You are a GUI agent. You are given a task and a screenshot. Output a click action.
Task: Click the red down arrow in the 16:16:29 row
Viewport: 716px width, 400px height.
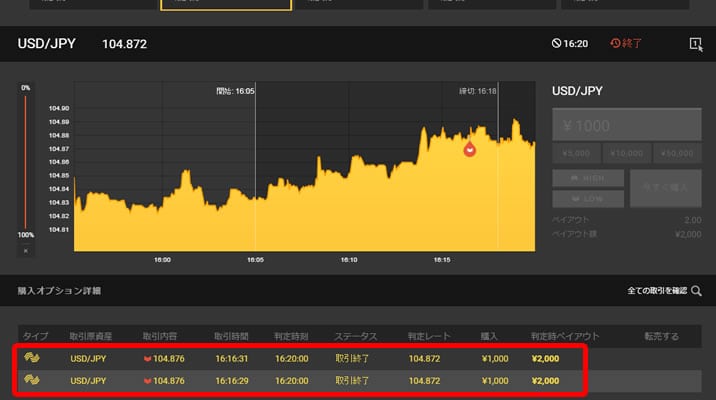click(x=147, y=381)
